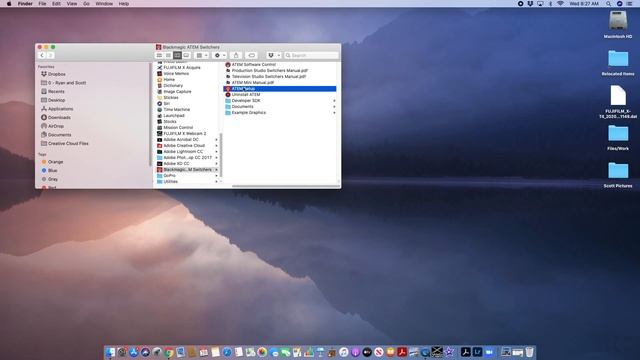Select the Example Graphics folder
The width and height of the screenshot is (640, 360).
click(249, 113)
